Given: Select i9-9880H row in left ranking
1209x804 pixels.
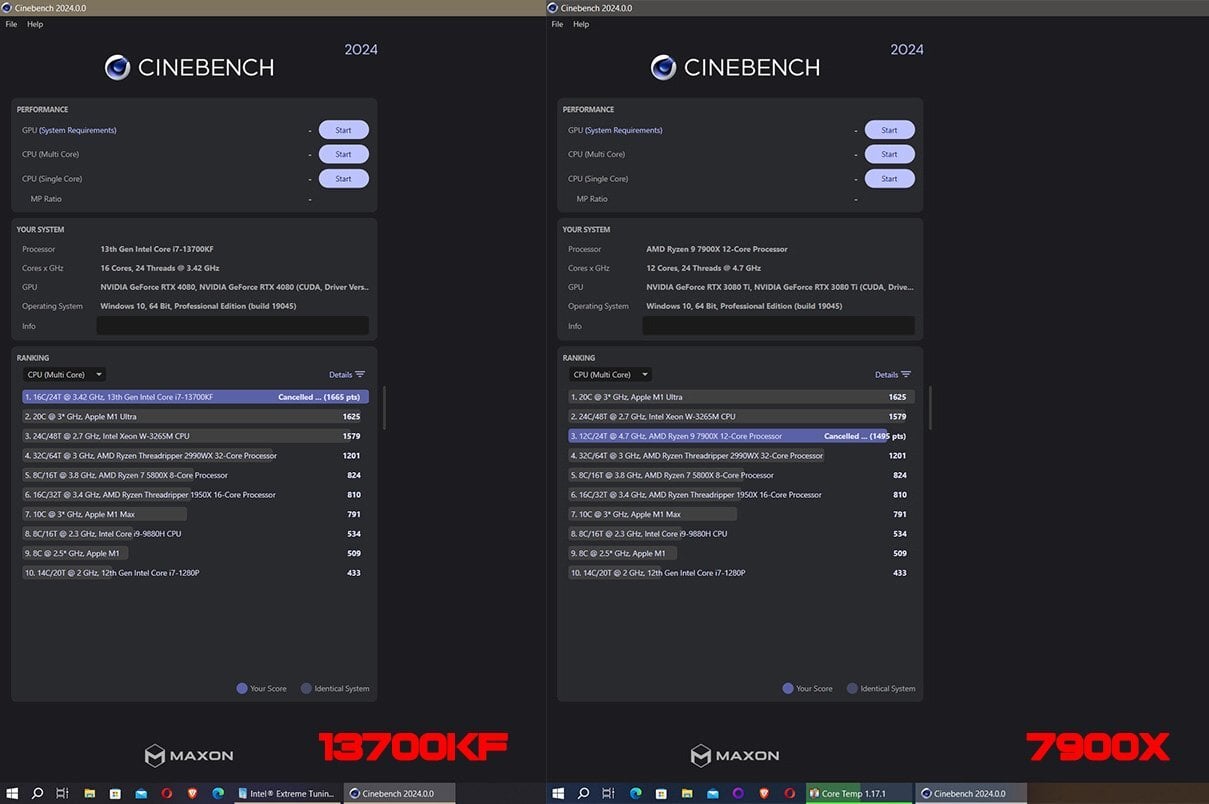Looking at the screenshot, I should (x=195, y=534).
